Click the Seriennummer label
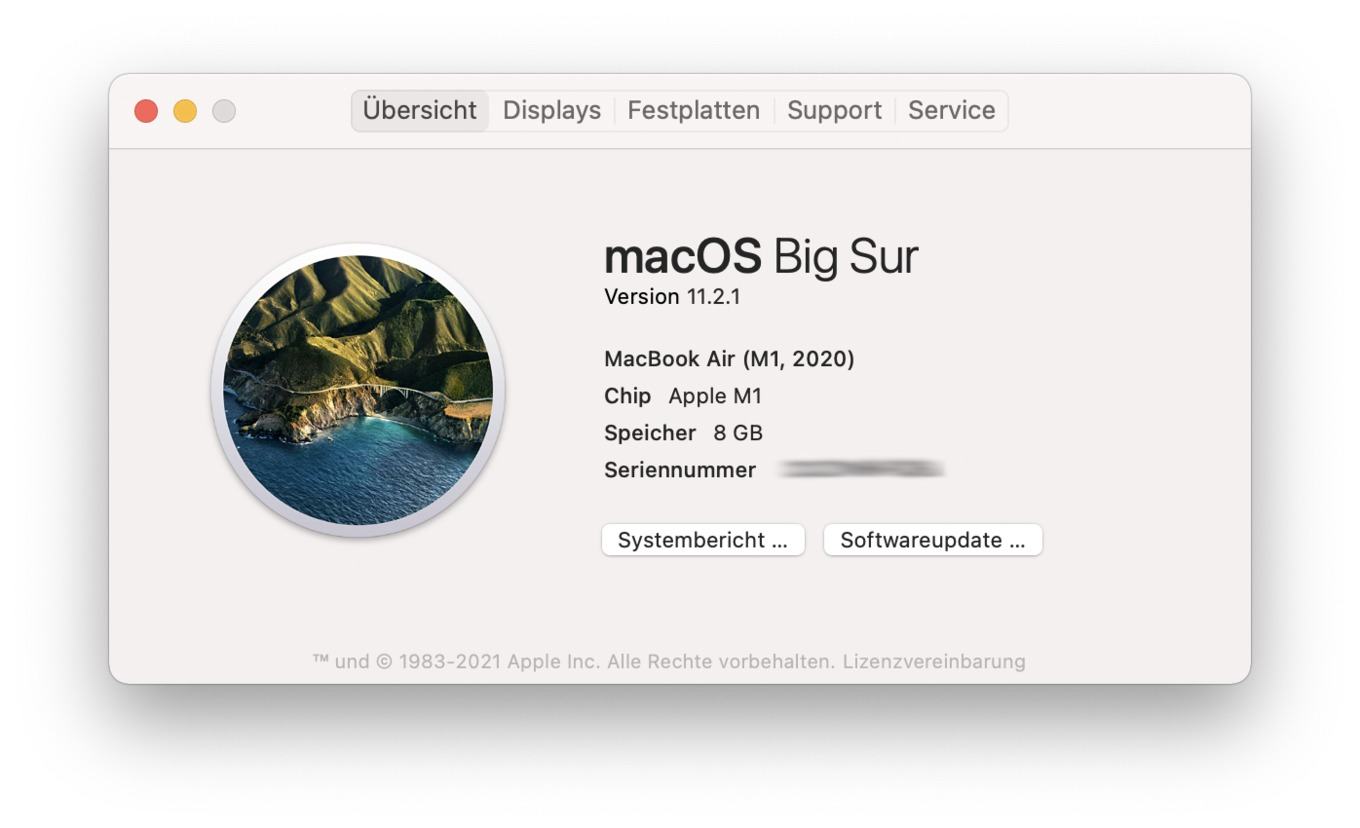Screen dimensions: 1360x828 [x=680, y=470]
